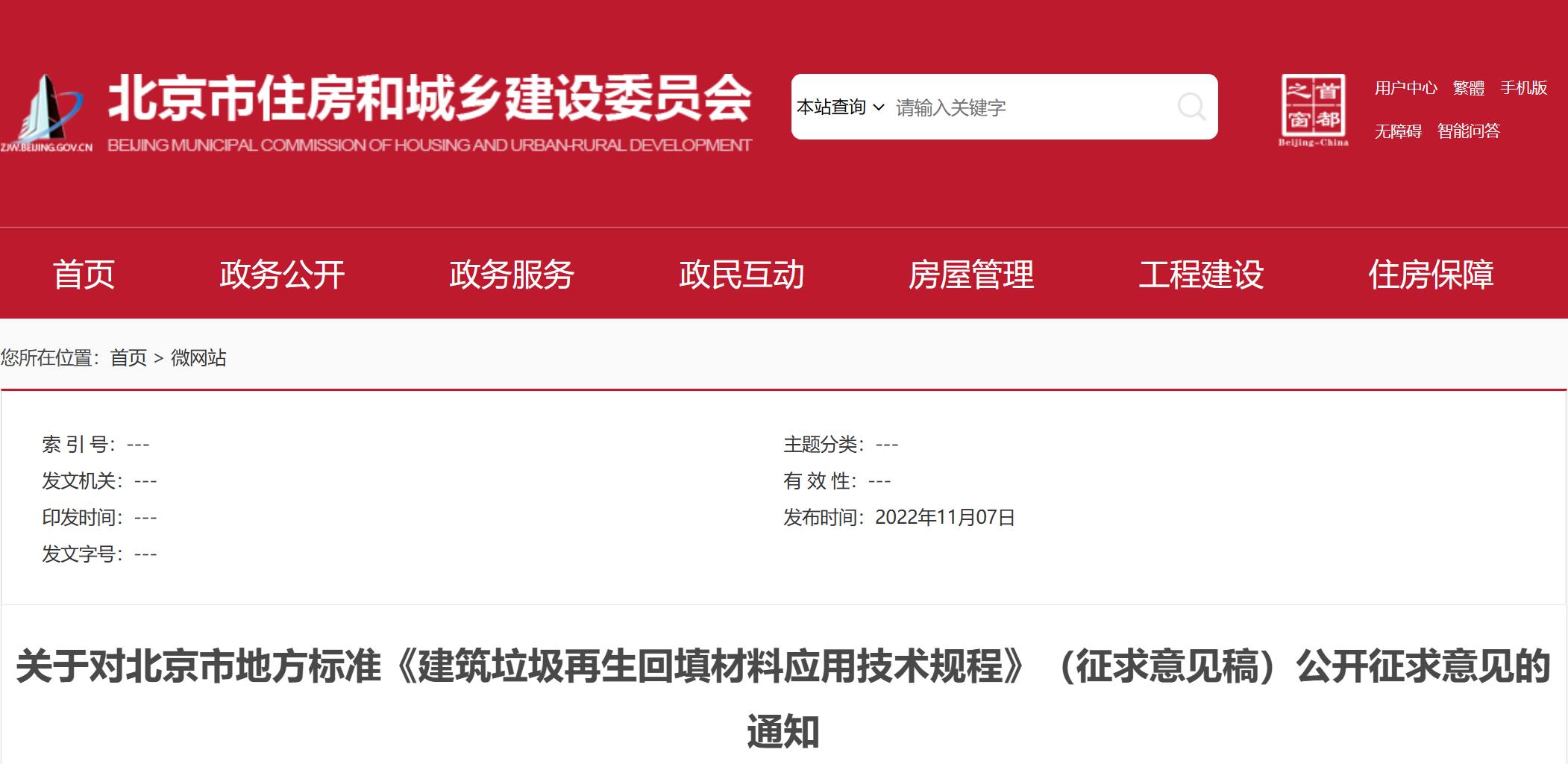
Task: Enable 无障碍 accessibility mode
Action: (1398, 131)
